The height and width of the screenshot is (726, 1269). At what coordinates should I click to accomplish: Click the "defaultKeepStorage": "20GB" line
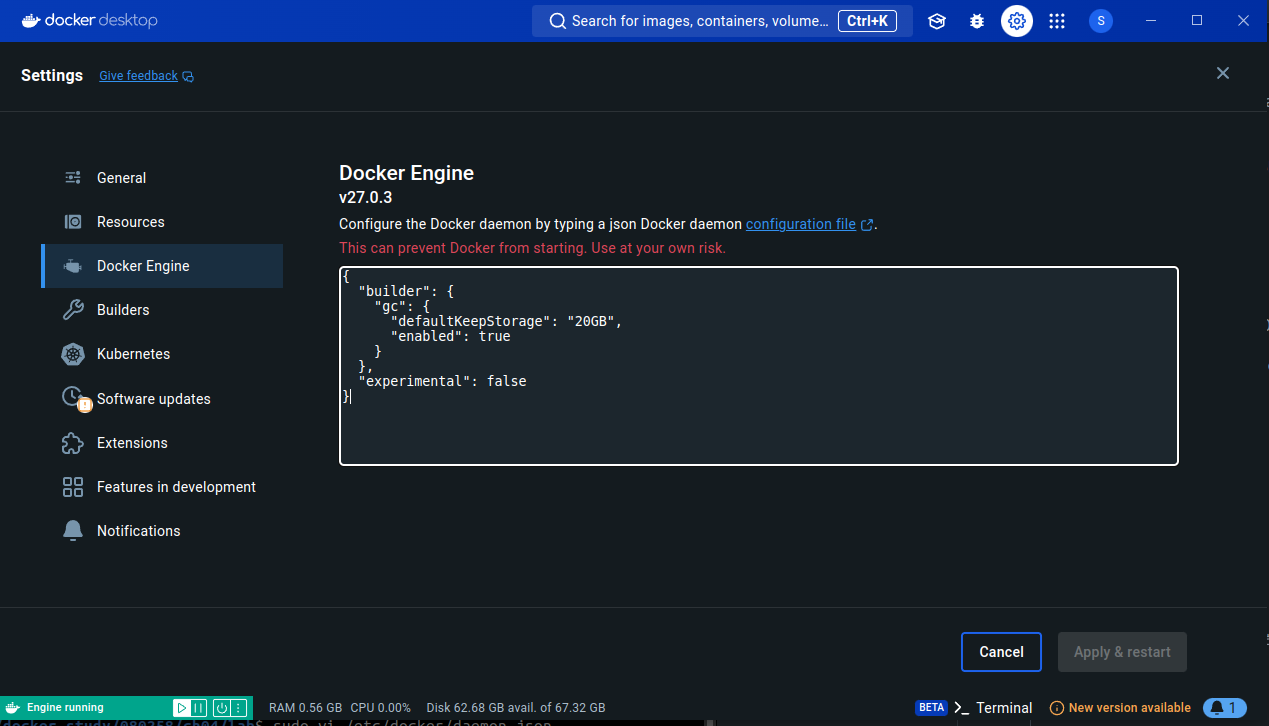(x=506, y=321)
